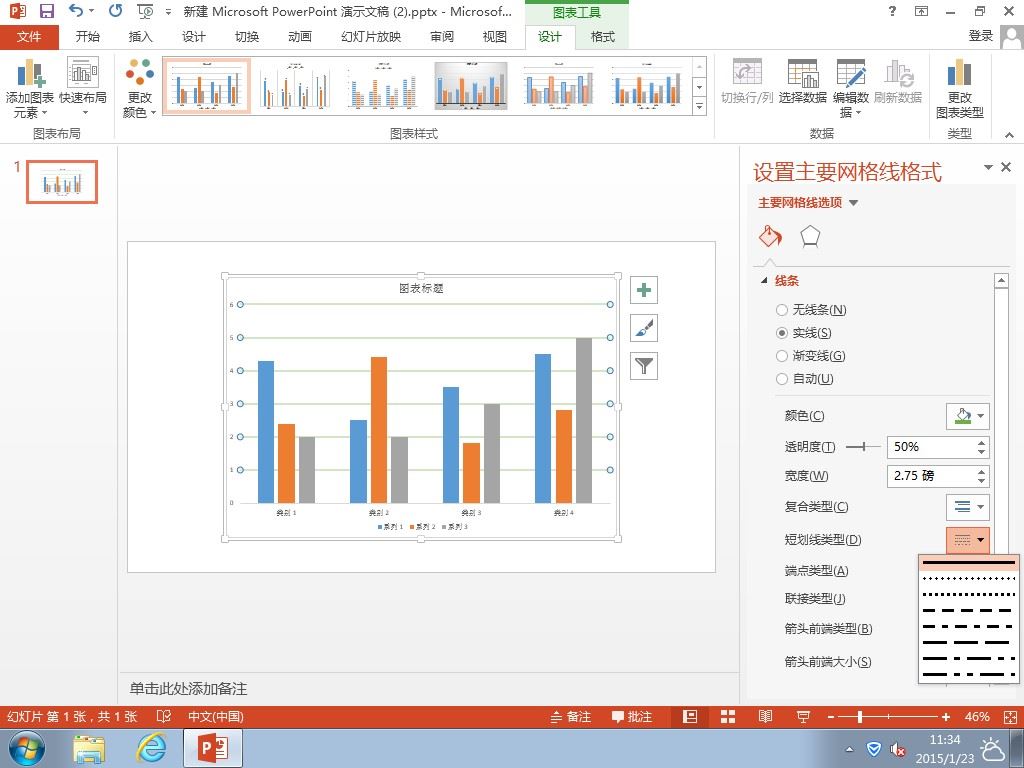Screen dimensions: 1024x768
Task: Click the Add Chart Element icon
Action: 30,73
